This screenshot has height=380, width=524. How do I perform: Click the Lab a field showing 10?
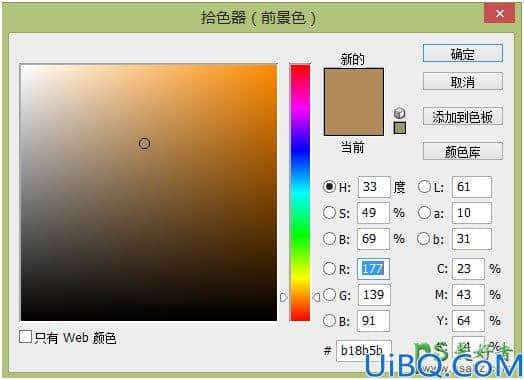click(x=472, y=213)
